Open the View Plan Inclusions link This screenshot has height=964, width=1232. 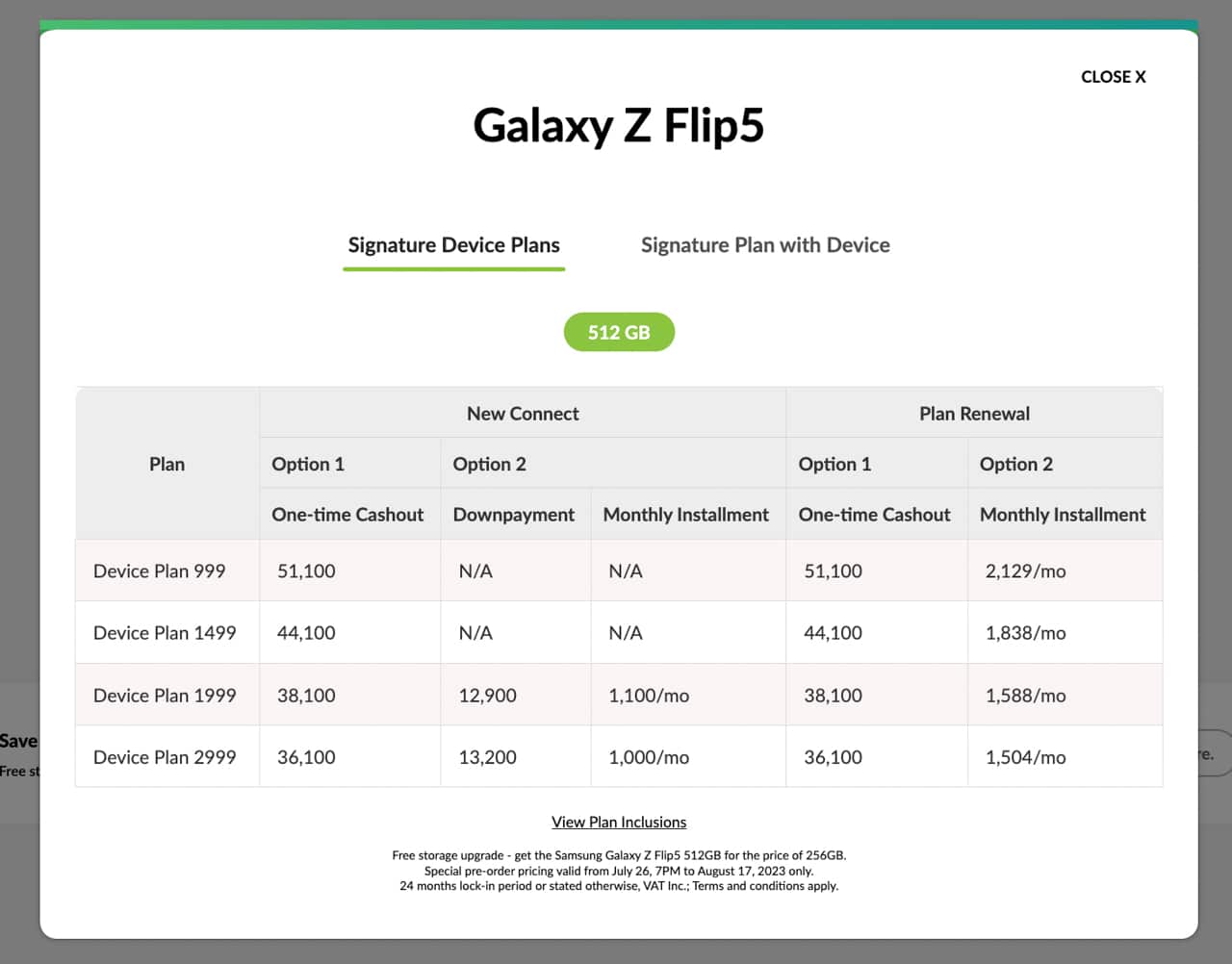pos(619,822)
